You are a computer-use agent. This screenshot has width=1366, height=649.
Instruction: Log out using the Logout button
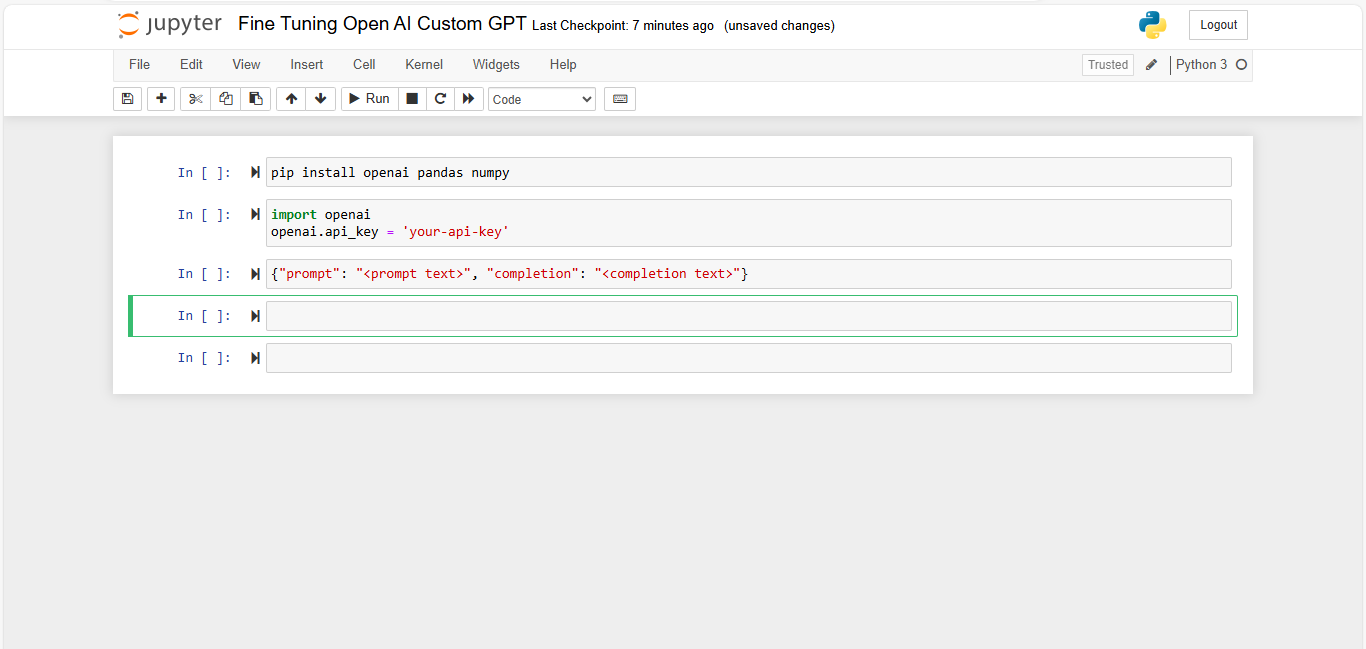coord(1217,24)
